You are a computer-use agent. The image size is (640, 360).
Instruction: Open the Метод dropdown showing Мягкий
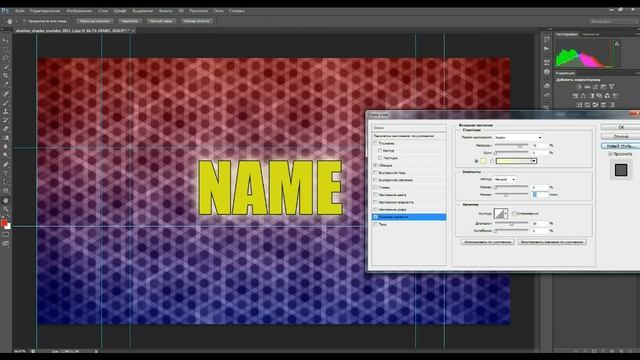[x=504, y=180]
